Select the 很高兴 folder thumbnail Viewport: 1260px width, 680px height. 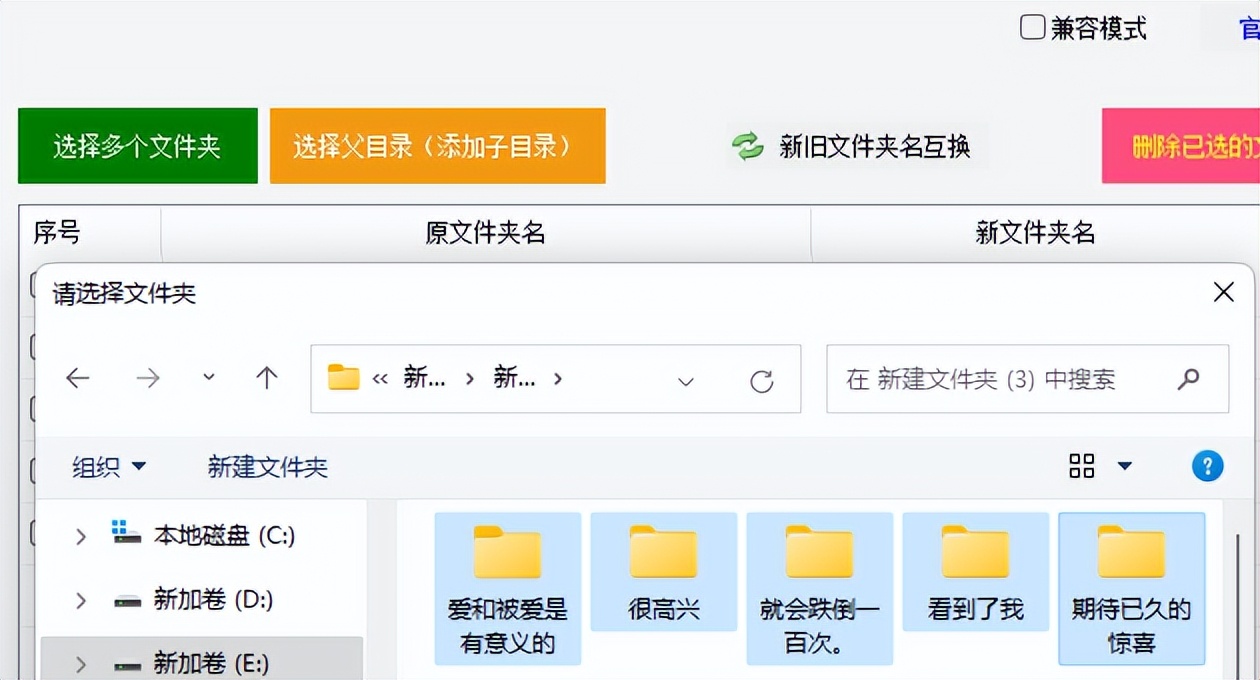(x=663, y=572)
